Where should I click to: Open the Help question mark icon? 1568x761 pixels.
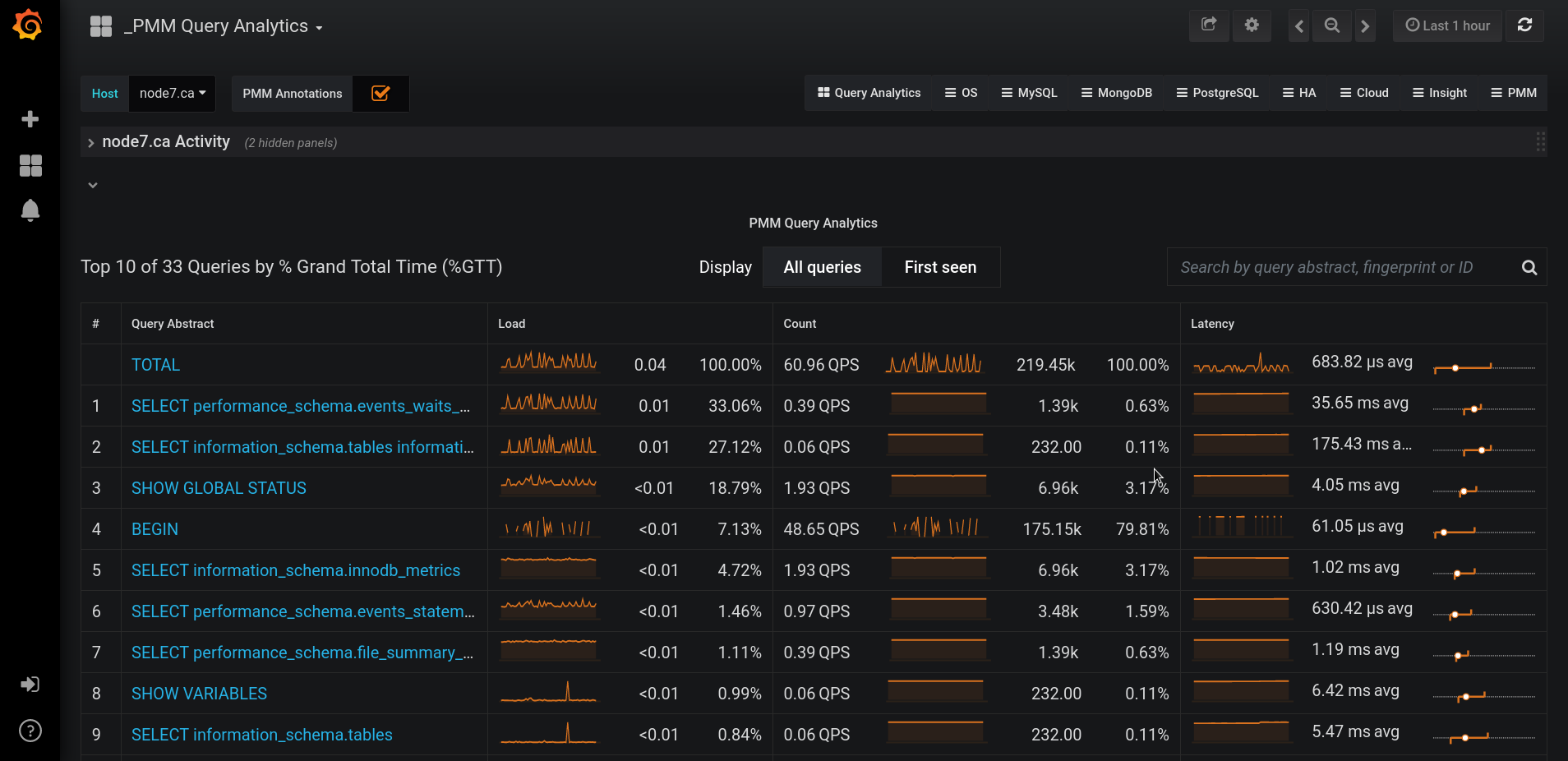pyautogui.click(x=30, y=731)
